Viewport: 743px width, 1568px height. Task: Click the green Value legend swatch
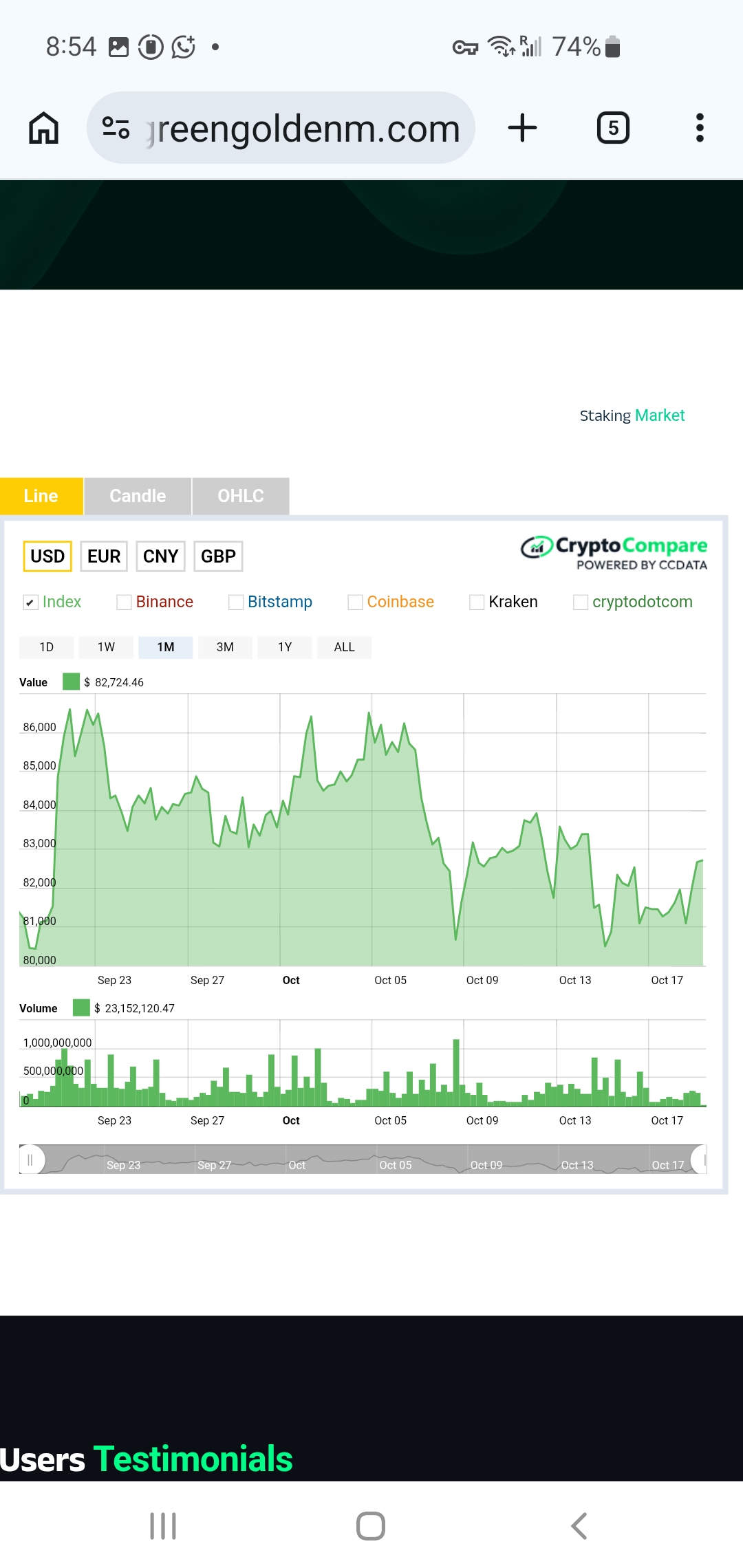(71, 682)
